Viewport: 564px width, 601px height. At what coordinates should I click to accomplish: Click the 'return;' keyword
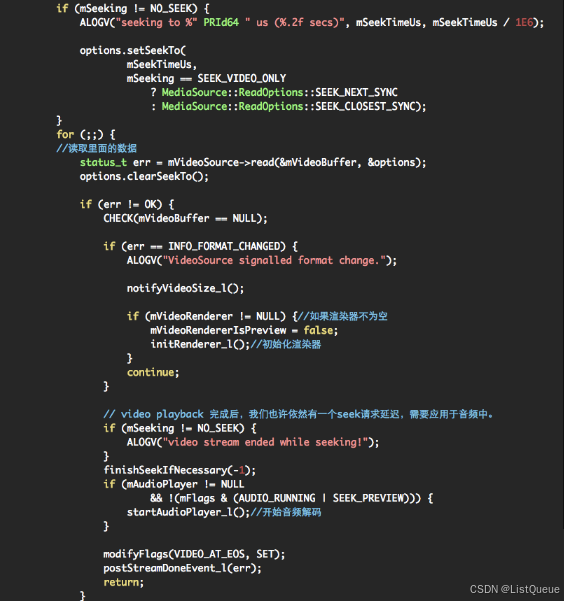tap(123, 582)
